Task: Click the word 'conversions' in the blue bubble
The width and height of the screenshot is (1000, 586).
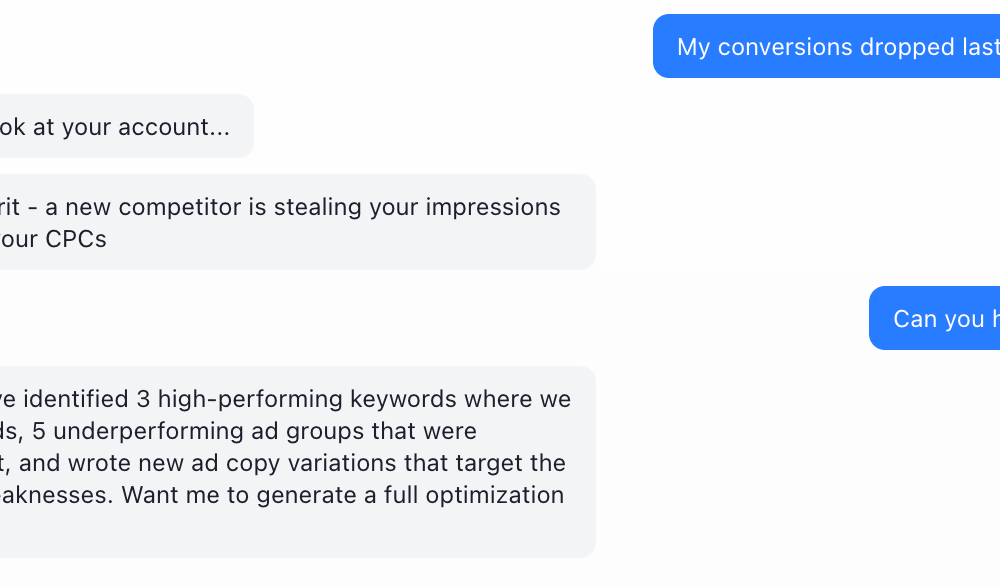Action: click(x=784, y=47)
